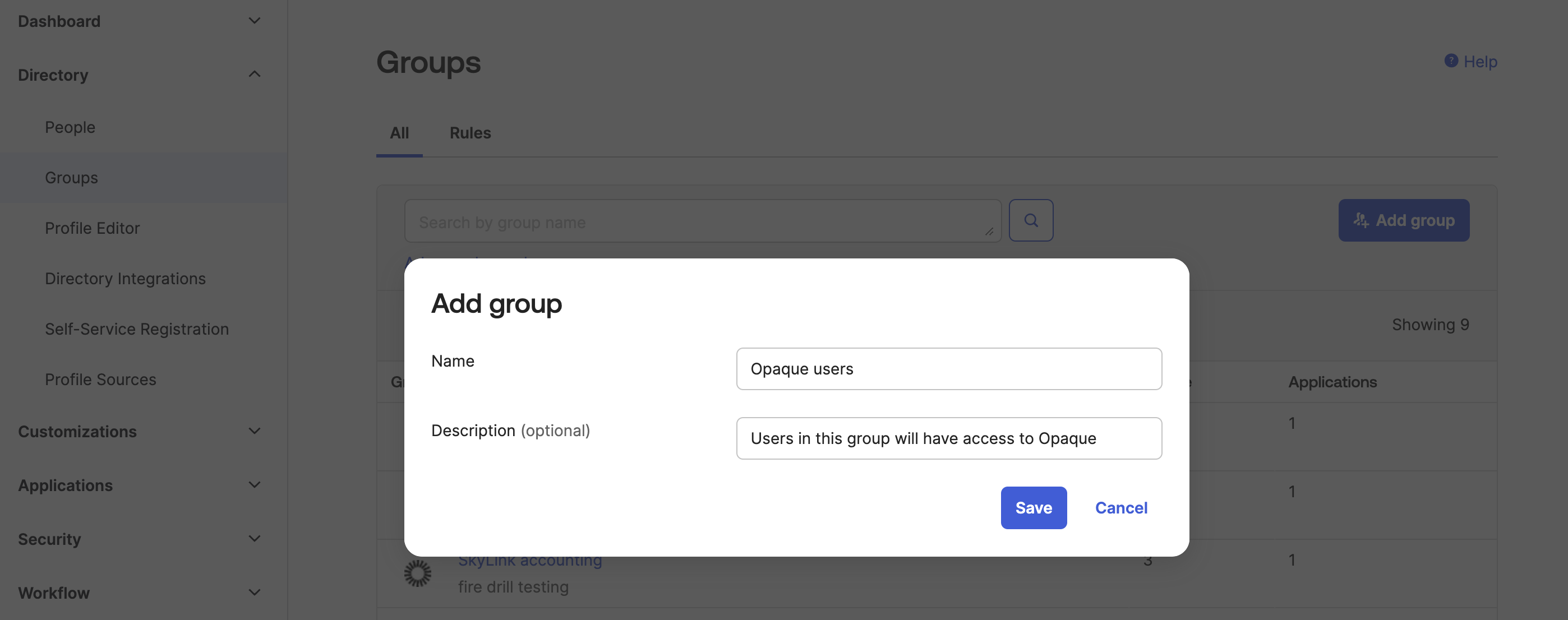Expand the Dashboard menu chevron
1568x620 pixels.
[255, 21]
